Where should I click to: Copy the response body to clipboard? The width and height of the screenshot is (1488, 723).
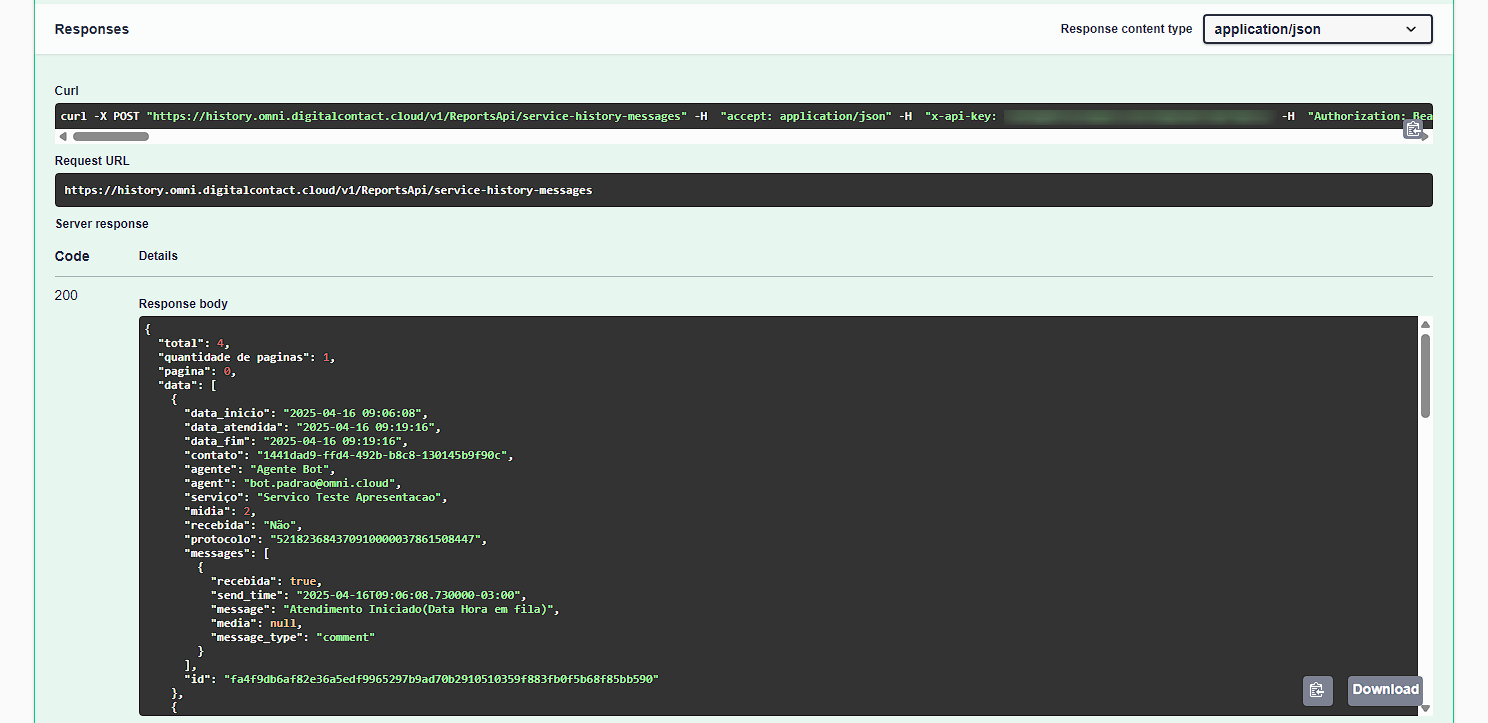(1317, 690)
